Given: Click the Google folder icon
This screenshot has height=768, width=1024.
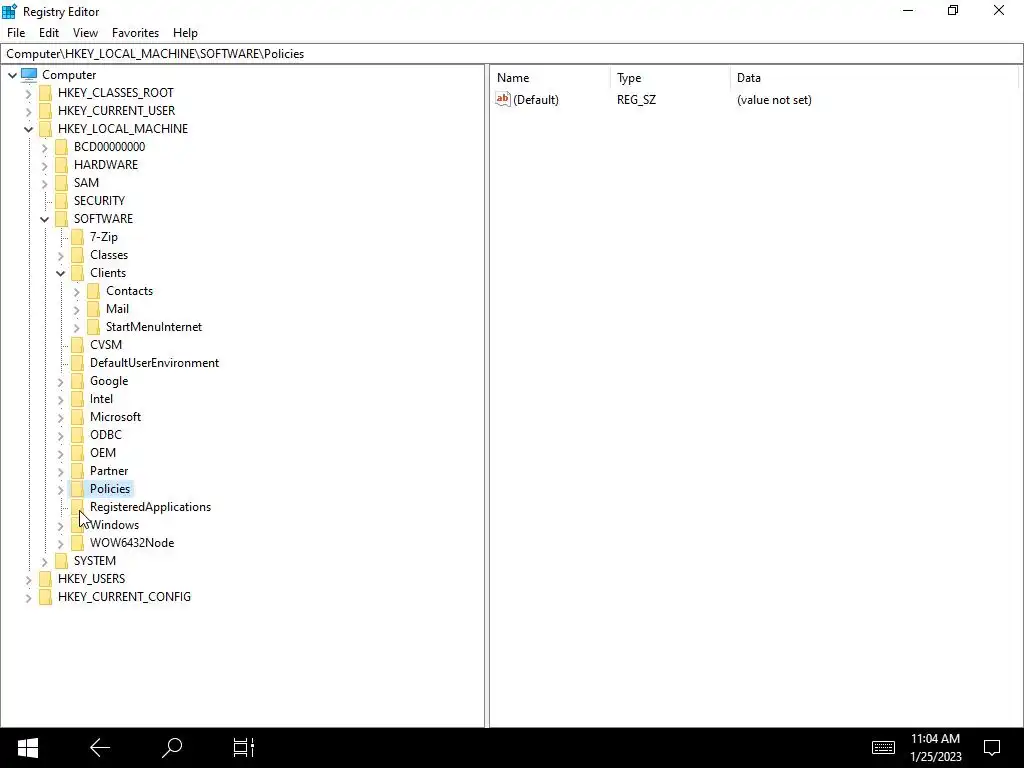Looking at the screenshot, I should [x=78, y=381].
